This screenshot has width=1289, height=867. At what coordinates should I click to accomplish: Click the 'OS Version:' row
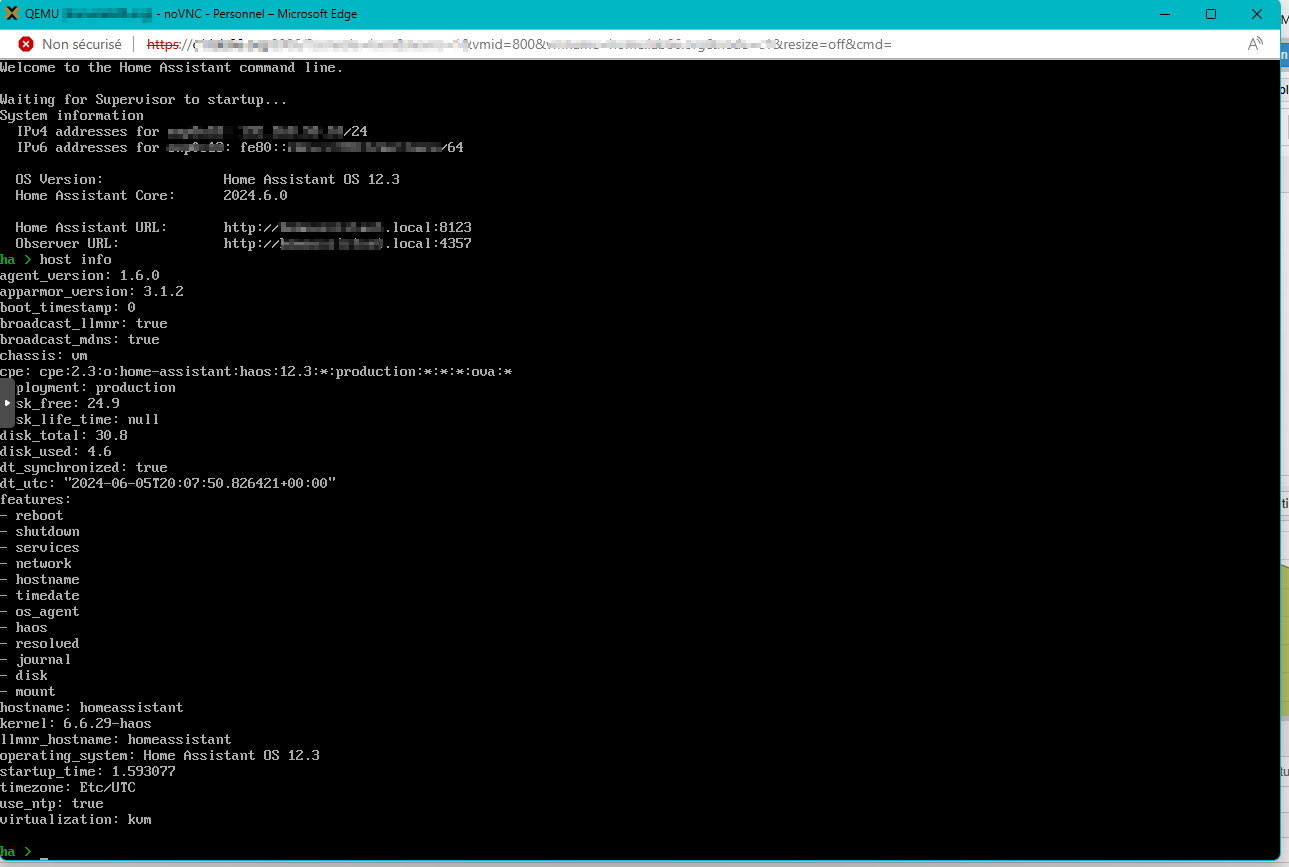click(208, 180)
